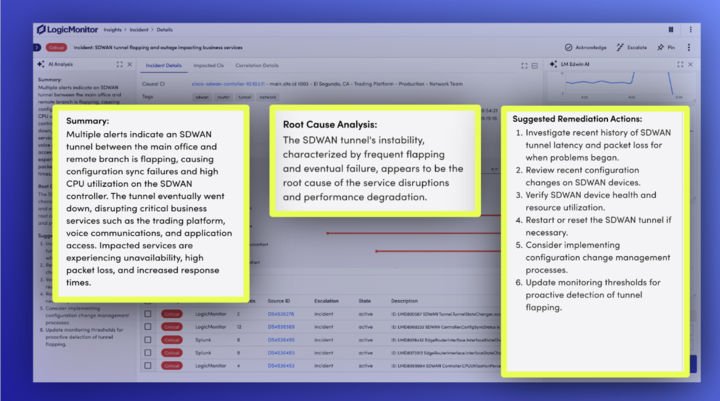Viewport: 720px width, 401px height.
Task: Click the sdwan tag
Action: coord(202,97)
